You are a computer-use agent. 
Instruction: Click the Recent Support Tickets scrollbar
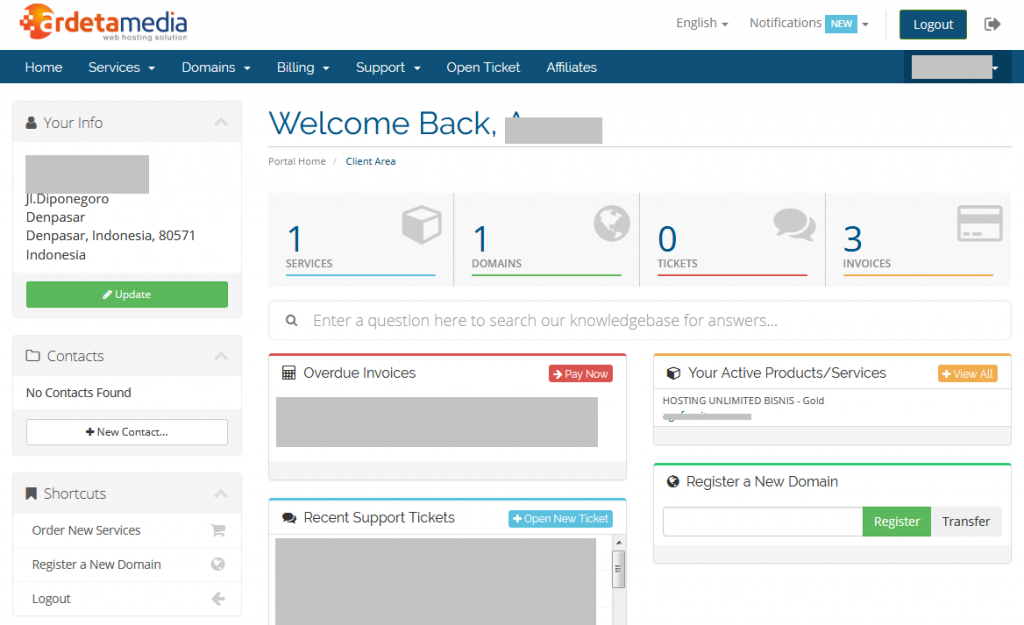619,570
